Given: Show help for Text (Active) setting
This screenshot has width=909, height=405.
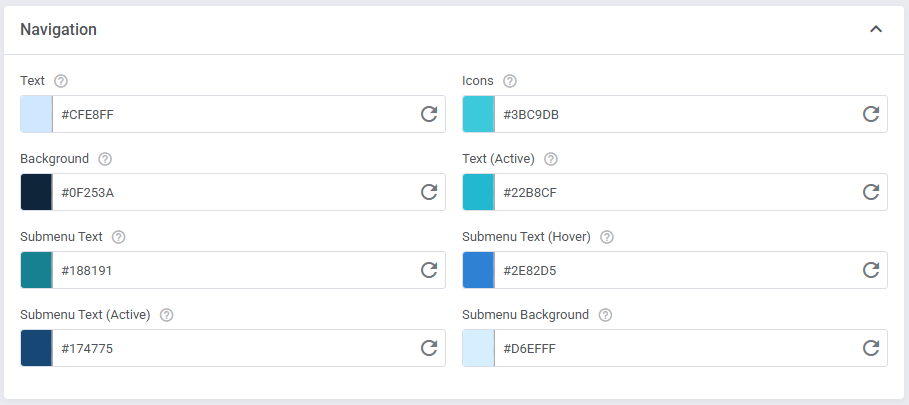Looking at the screenshot, I should point(551,159).
